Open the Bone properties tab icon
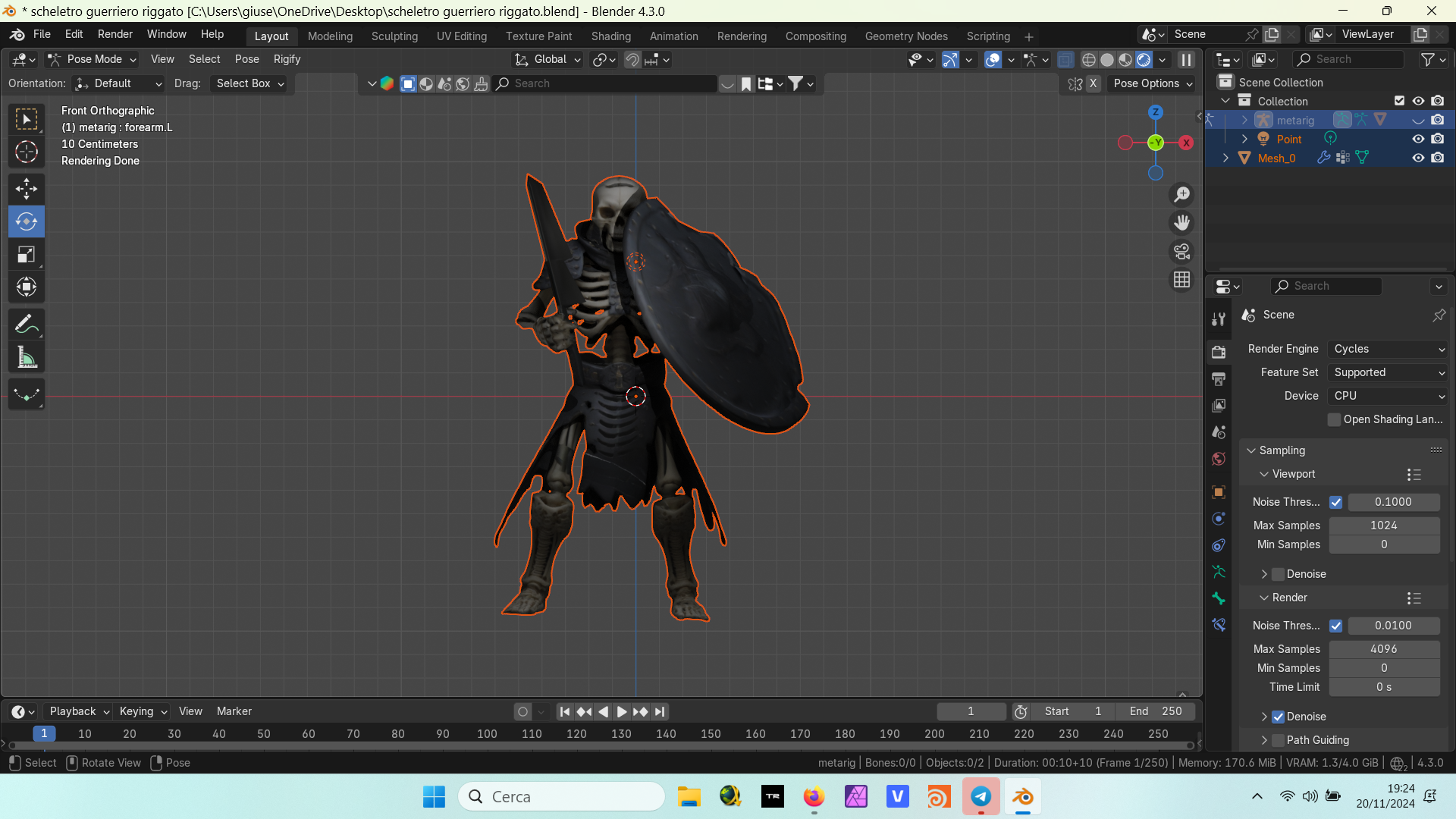1456x819 pixels. coord(1219,598)
